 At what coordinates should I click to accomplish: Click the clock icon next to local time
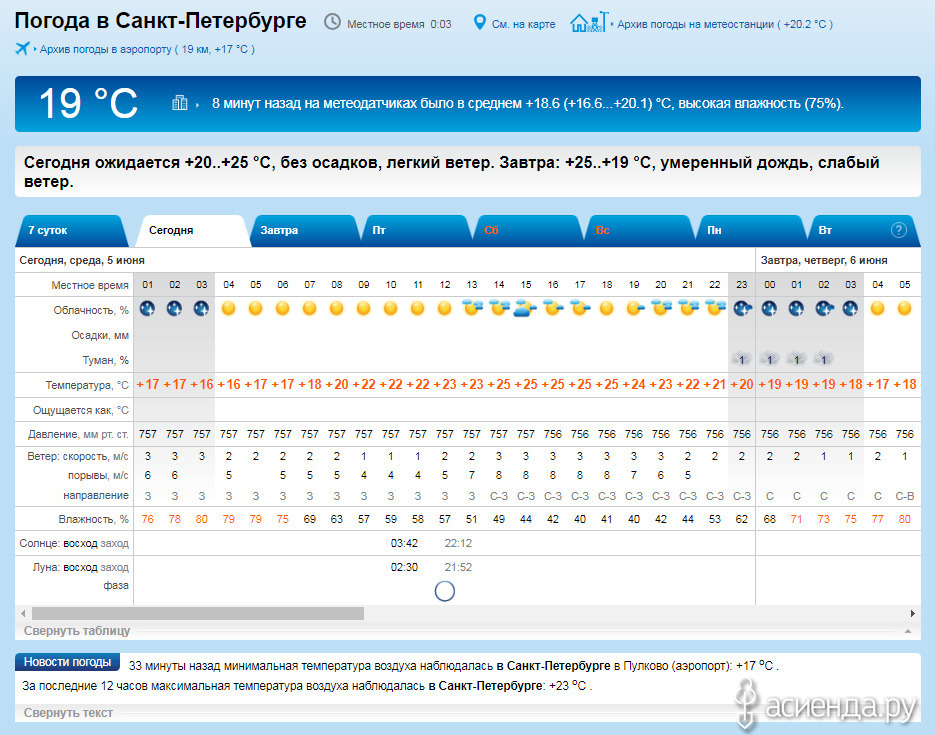pos(332,22)
